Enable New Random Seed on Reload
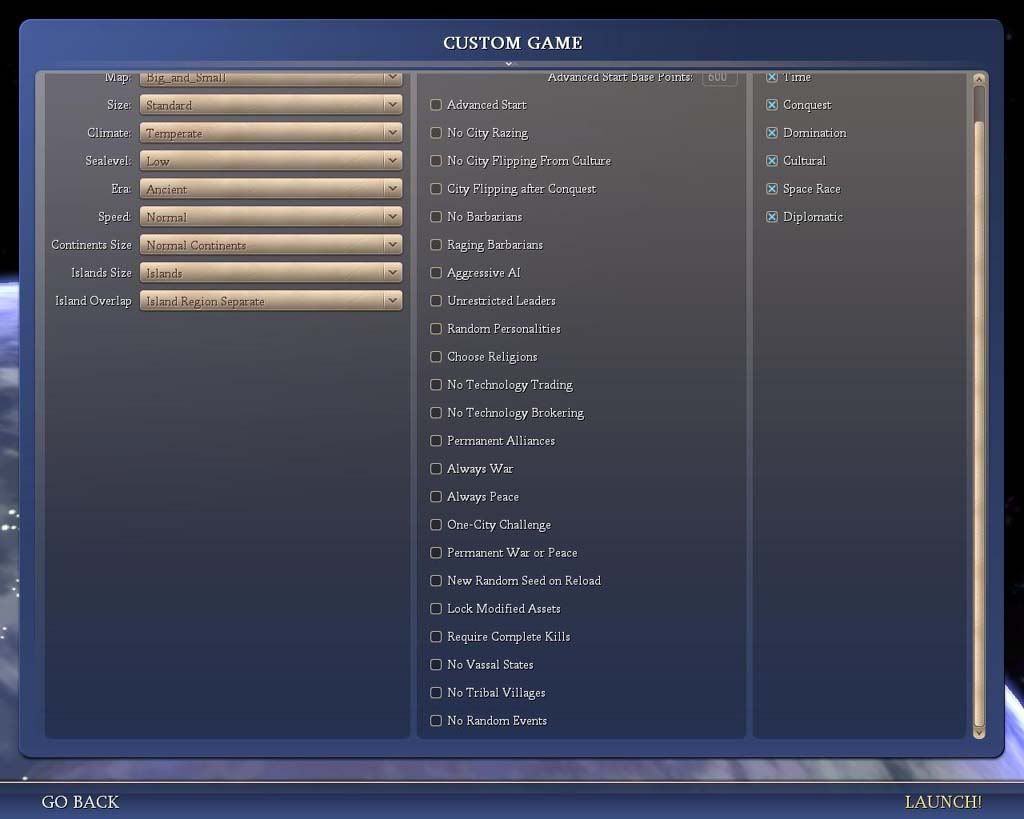The image size is (1024, 819). 436,581
